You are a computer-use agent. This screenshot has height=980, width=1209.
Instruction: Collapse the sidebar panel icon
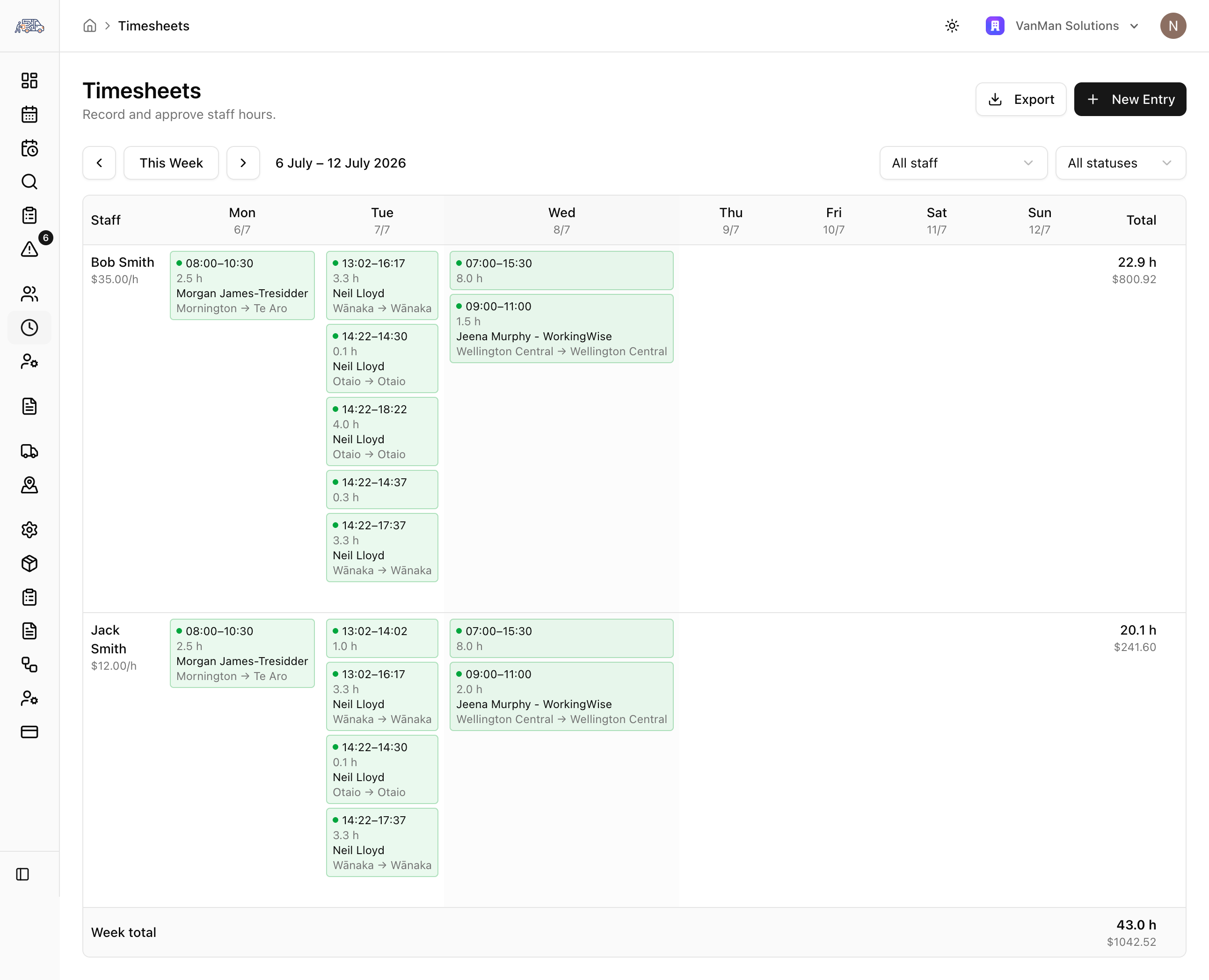22,874
